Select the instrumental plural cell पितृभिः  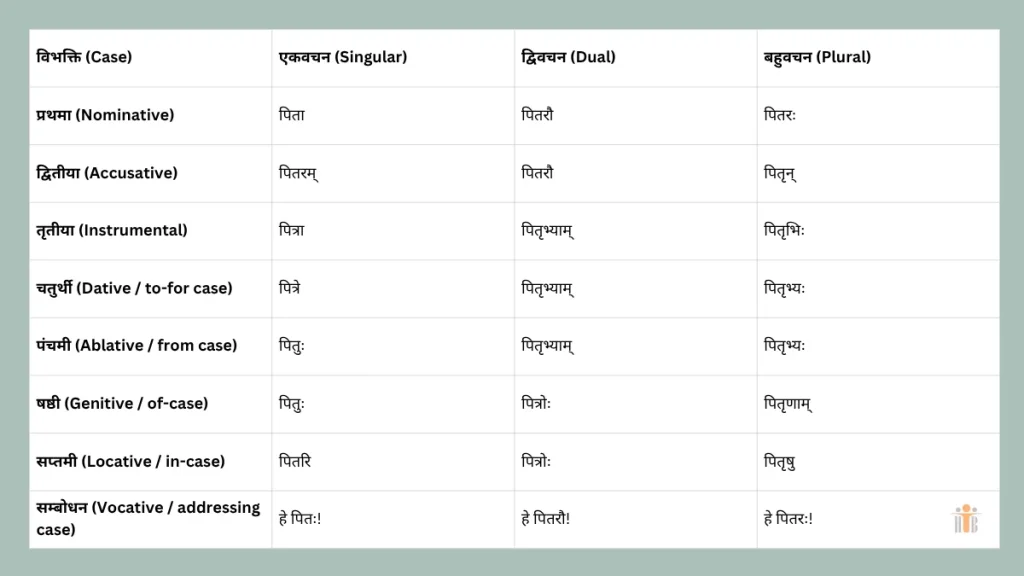coord(784,231)
